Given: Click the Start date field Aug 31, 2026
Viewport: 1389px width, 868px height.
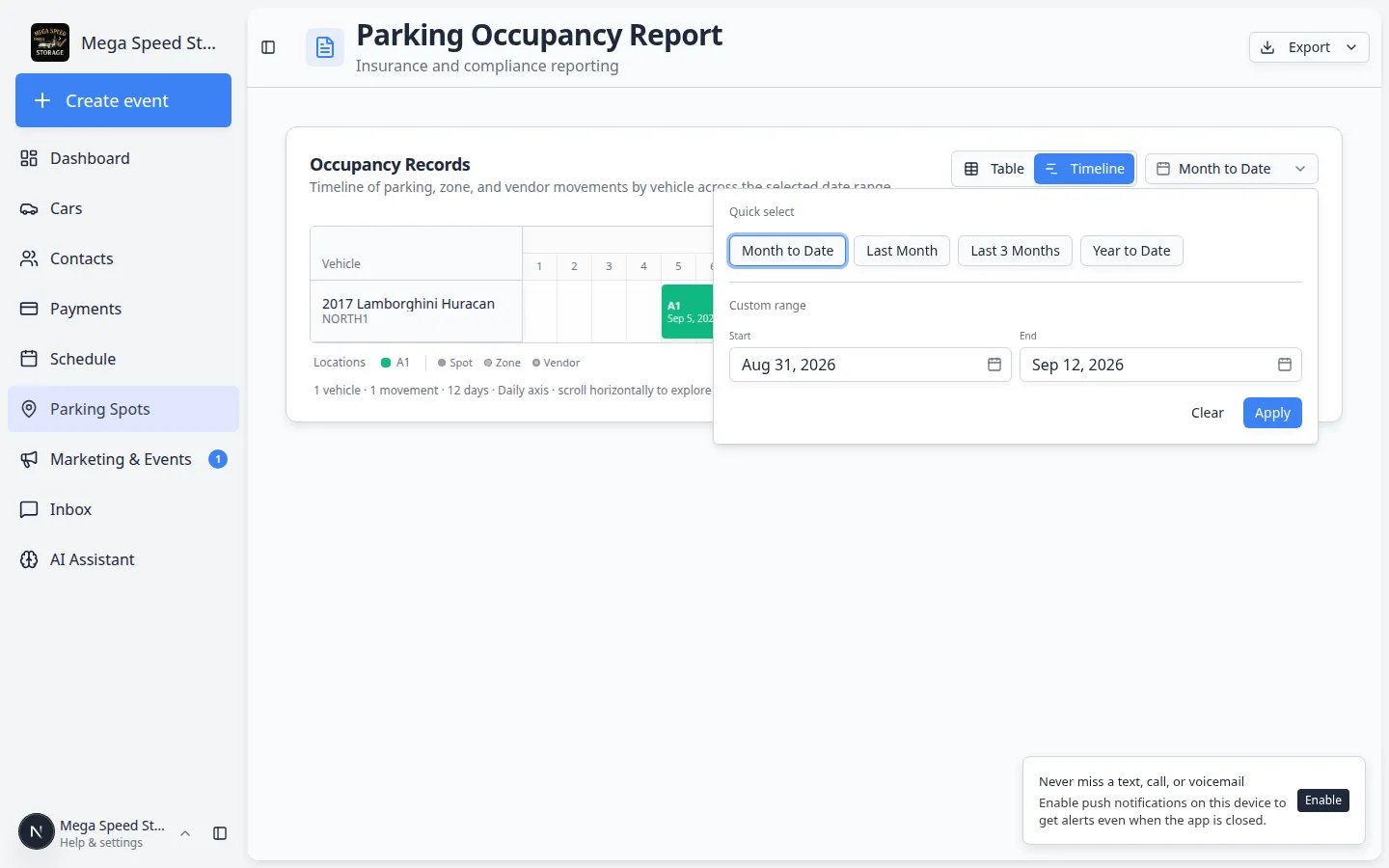Looking at the screenshot, I should tap(870, 365).
